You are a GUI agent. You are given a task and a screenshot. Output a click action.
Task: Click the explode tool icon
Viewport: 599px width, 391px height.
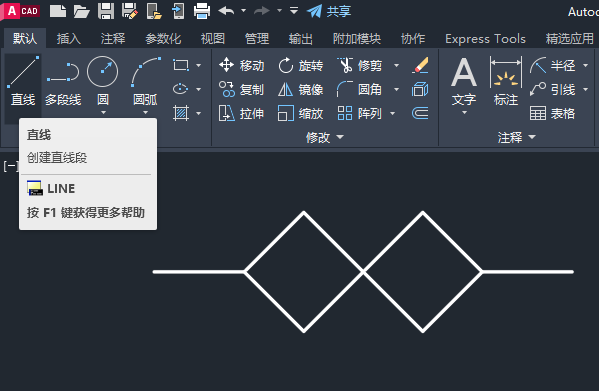(420, 89)
